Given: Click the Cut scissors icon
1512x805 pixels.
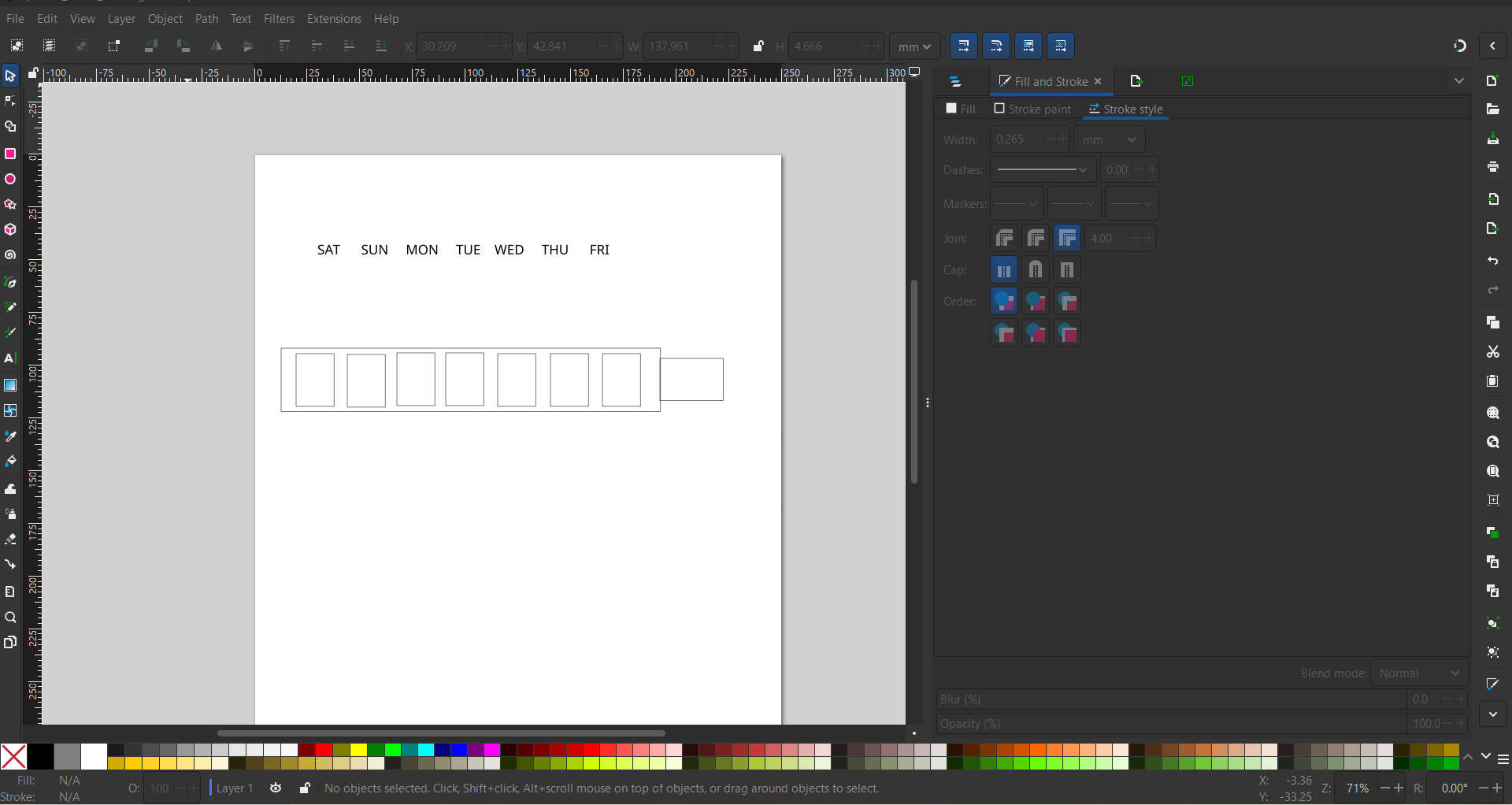Looking at the screenshot, I should [1492, 352].
